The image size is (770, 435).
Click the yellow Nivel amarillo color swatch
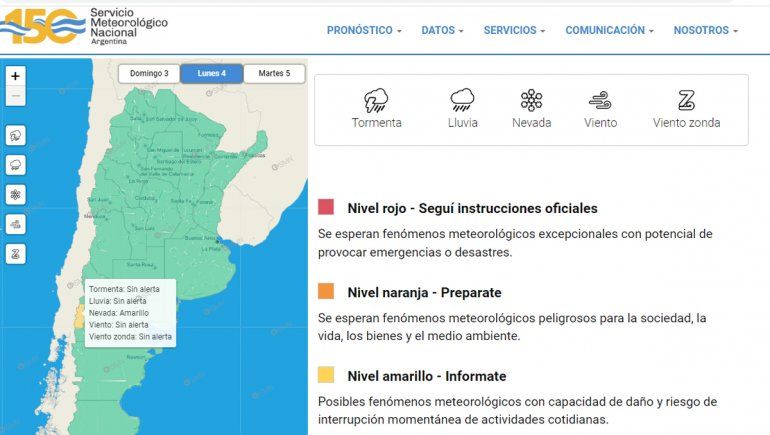pos(326,376)
